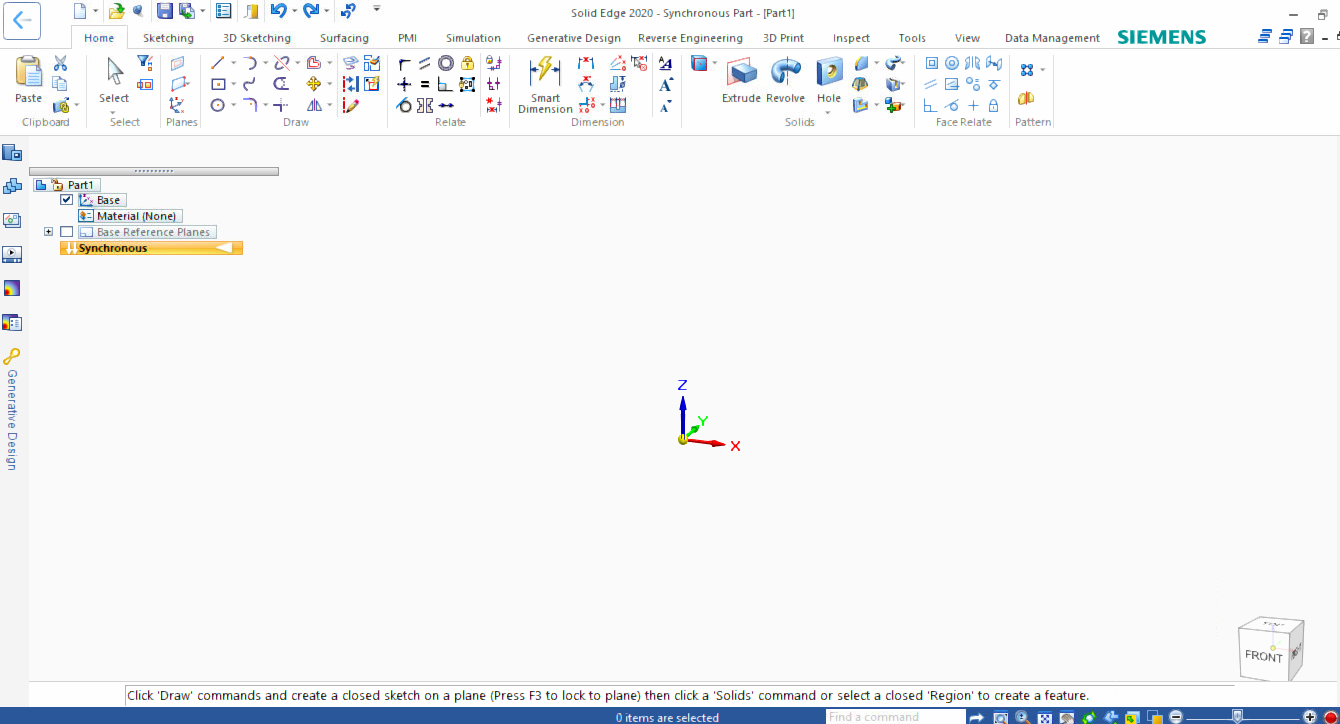This screenshot has height=724, width=1340.
Task: Open the Rectangle tool dropdown arrow
Action: point(234,84)
